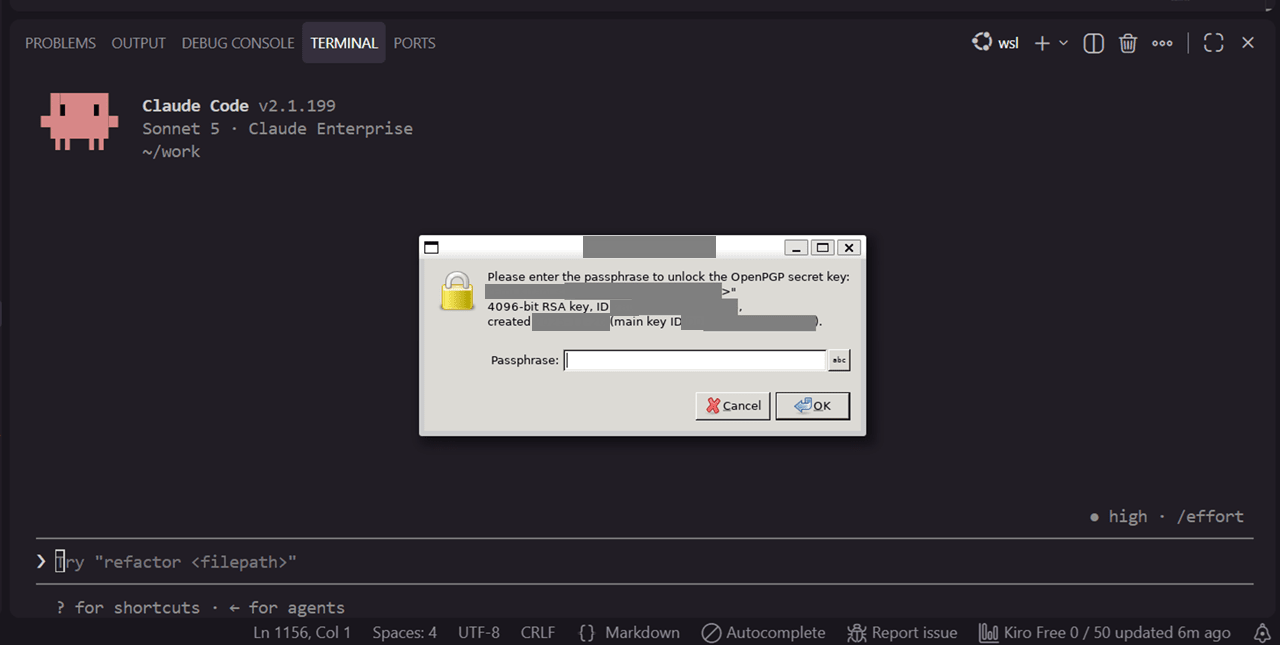1280x645 pixels.
Task: Kill terminal with the trash icon
Action: click(x=1128, y=43)
